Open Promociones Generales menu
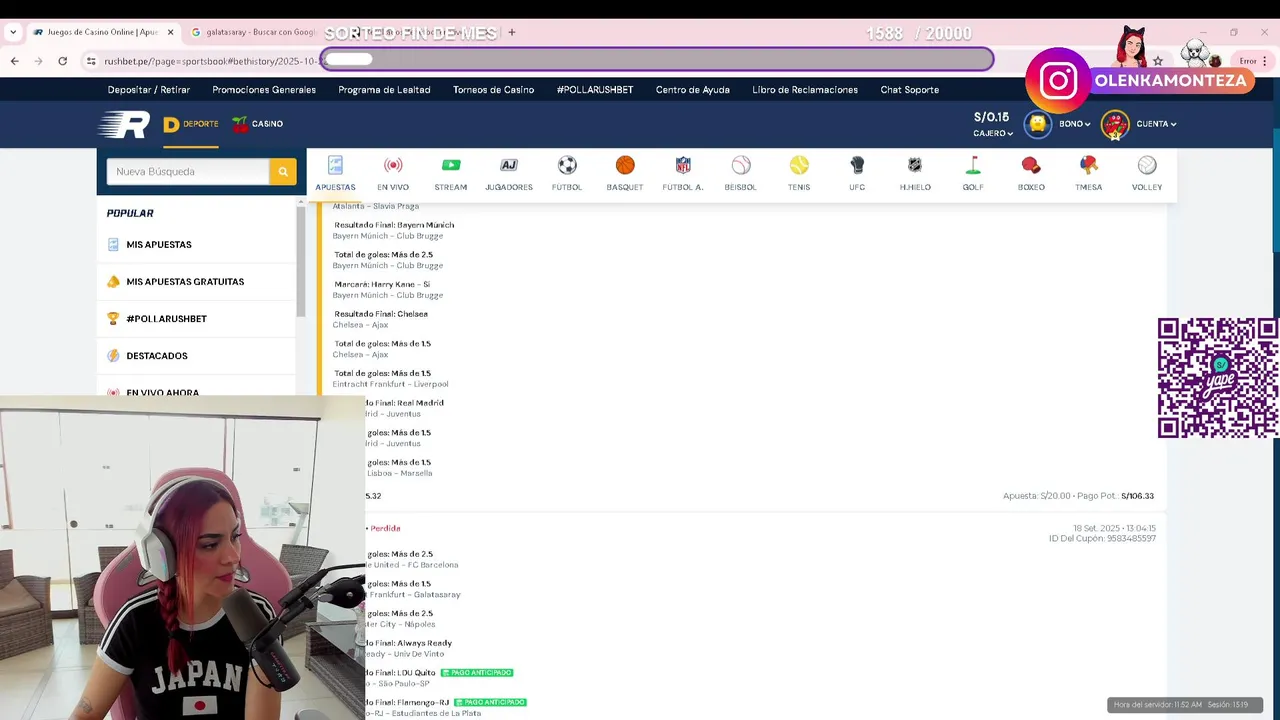The image size is (1280, 720). pos(264,90)
